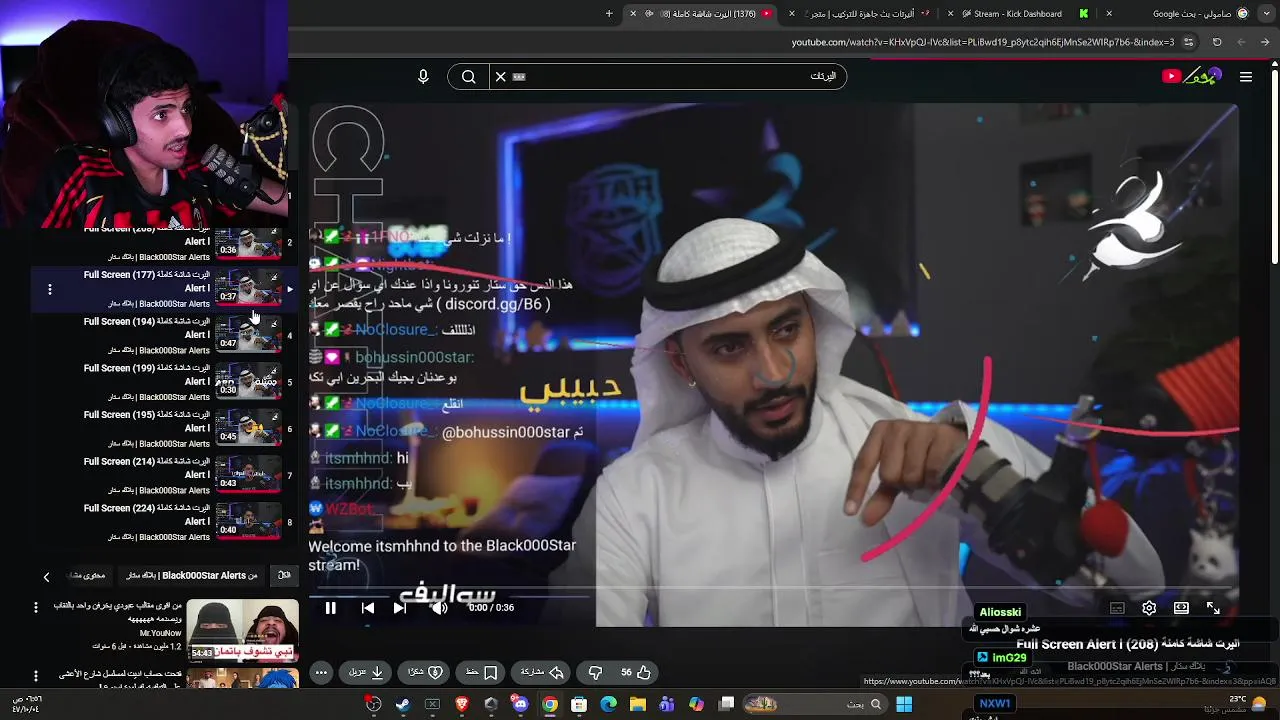Clear the YouTube search box text

501,77
